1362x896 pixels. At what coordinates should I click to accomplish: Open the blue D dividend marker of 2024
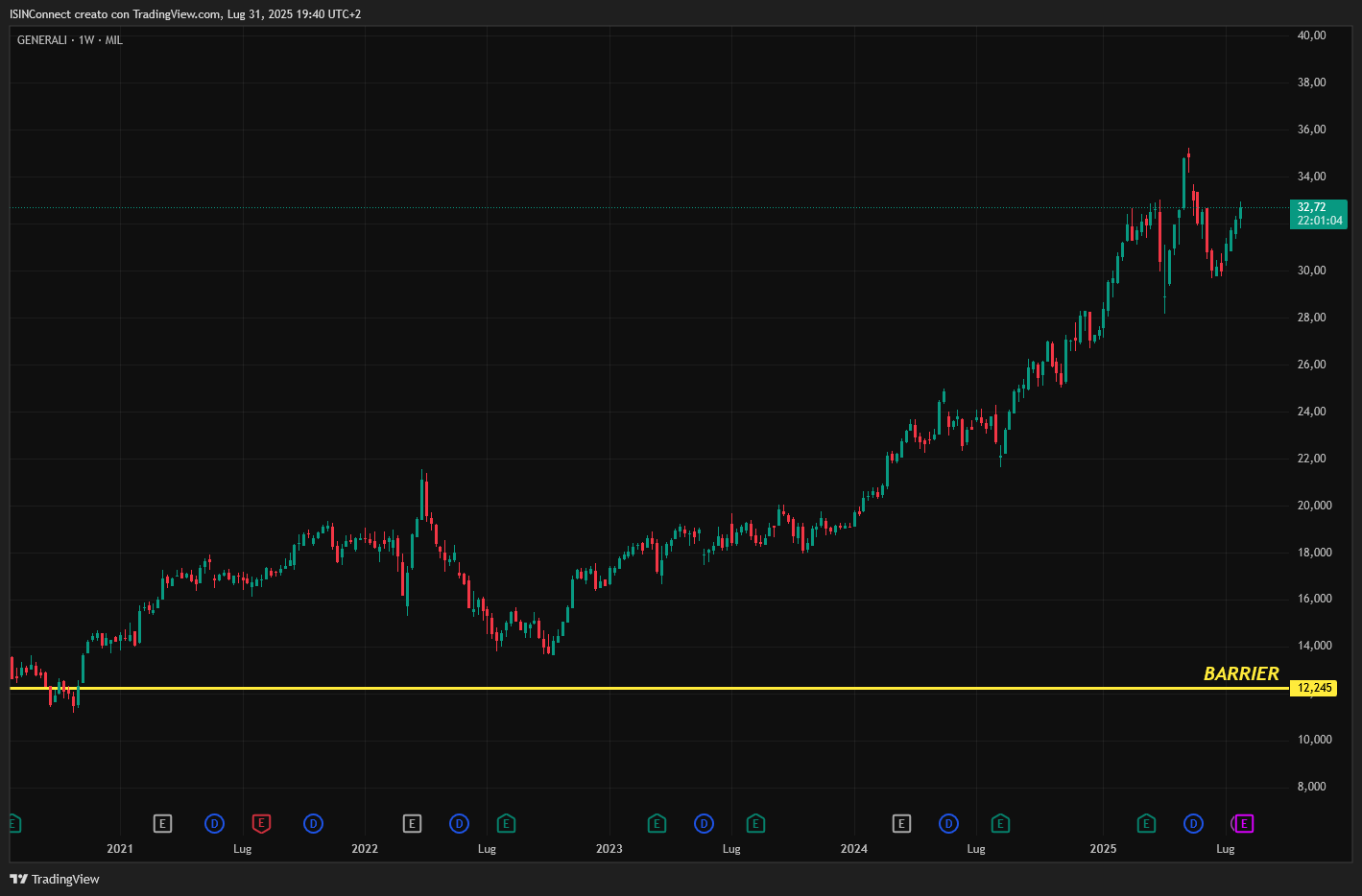click(948, 823)
